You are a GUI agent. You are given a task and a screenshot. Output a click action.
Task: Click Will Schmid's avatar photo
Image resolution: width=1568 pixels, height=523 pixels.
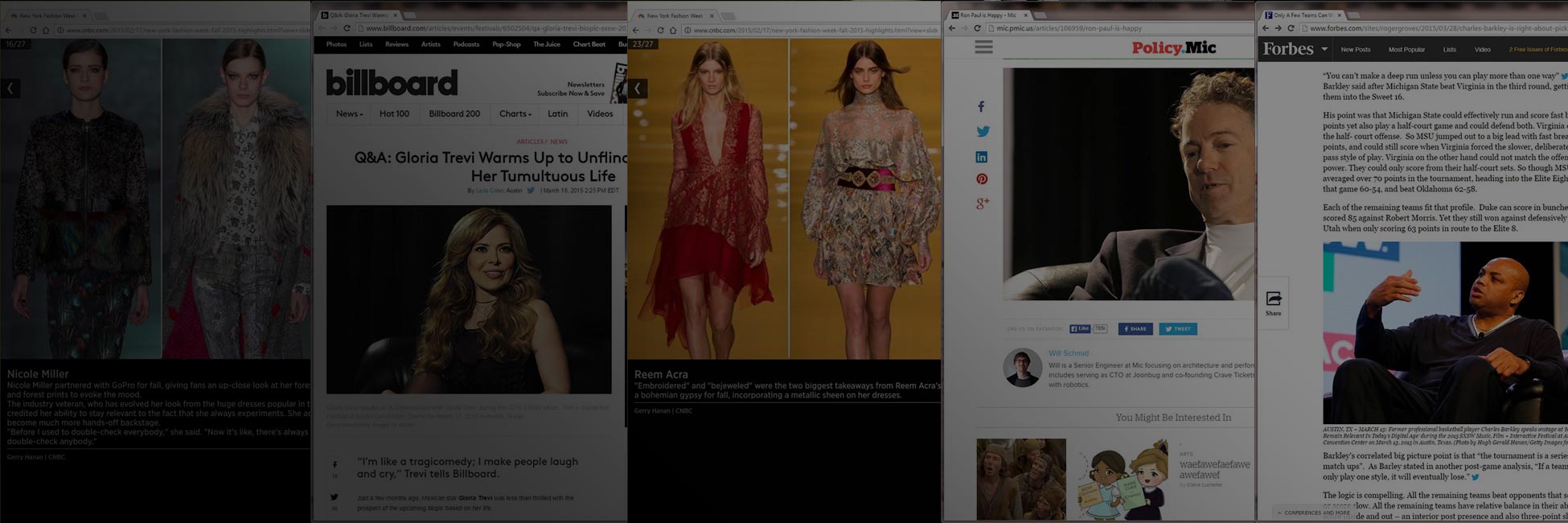point(1023,369)
